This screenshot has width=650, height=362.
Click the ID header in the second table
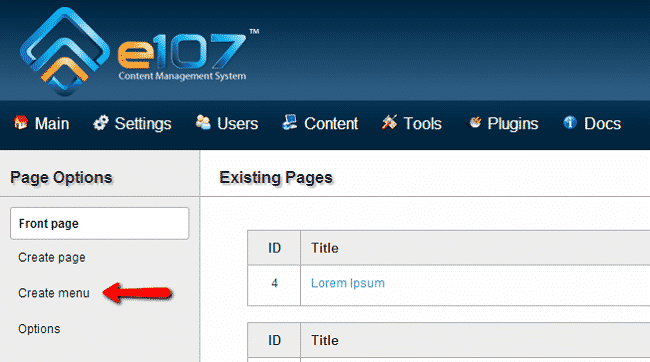point(274,340)
